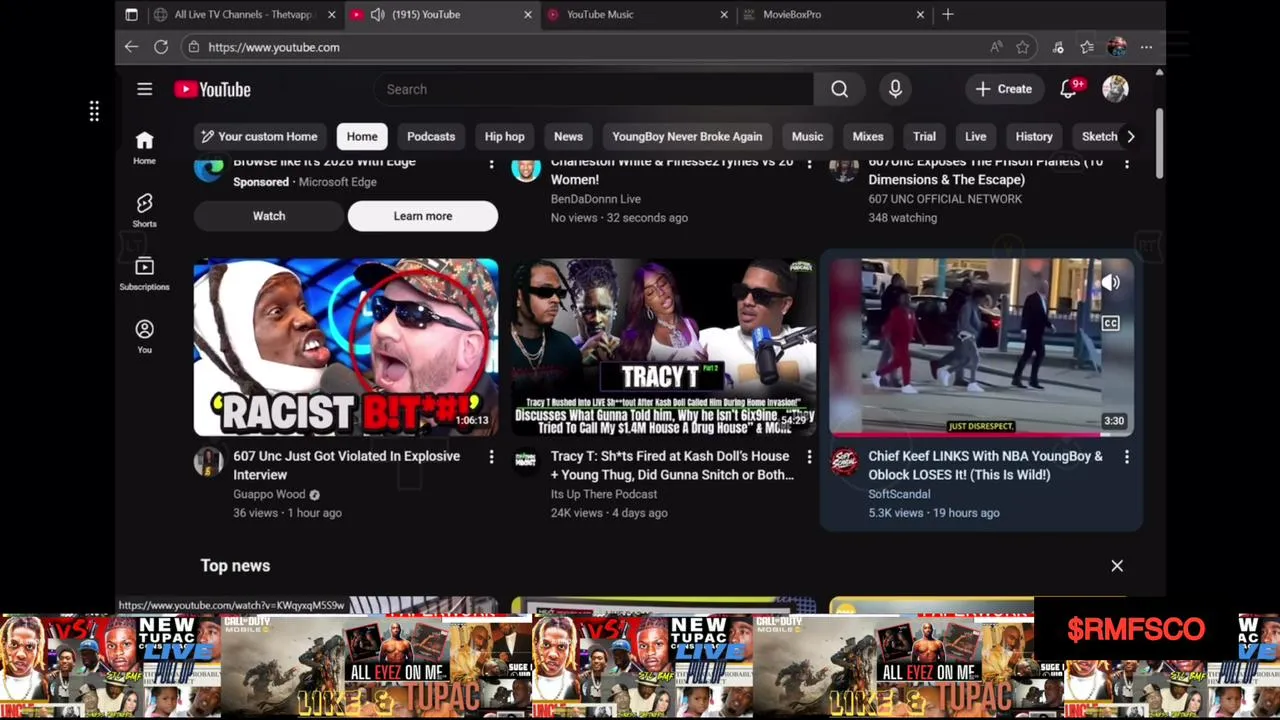Open options for Chief Keef LINKS video
Viewport: 1280px width, 720px height.
click(x=1127, y=457)
